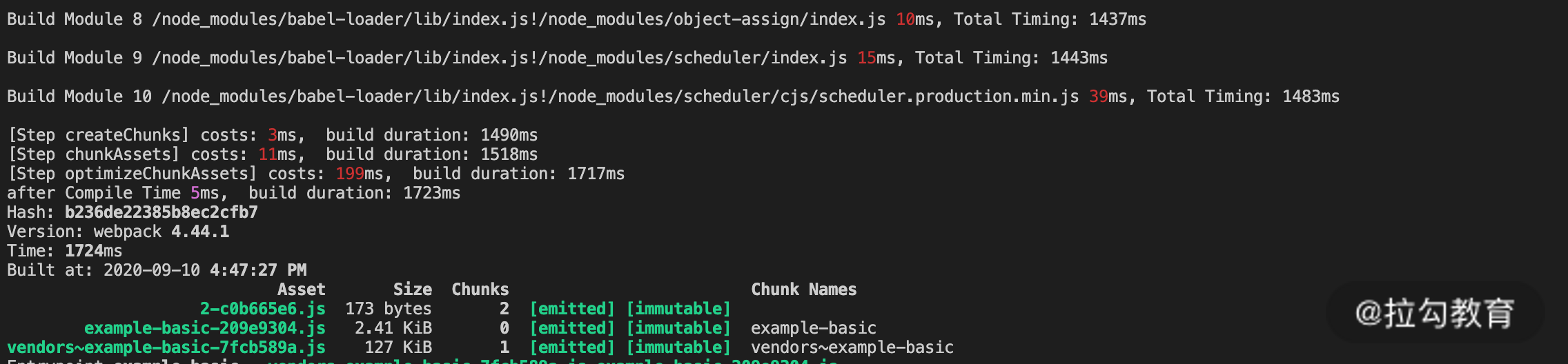Click the Chunk Names column header
The width and height of the screenshot is (1568, 364).
coord(803,290)
